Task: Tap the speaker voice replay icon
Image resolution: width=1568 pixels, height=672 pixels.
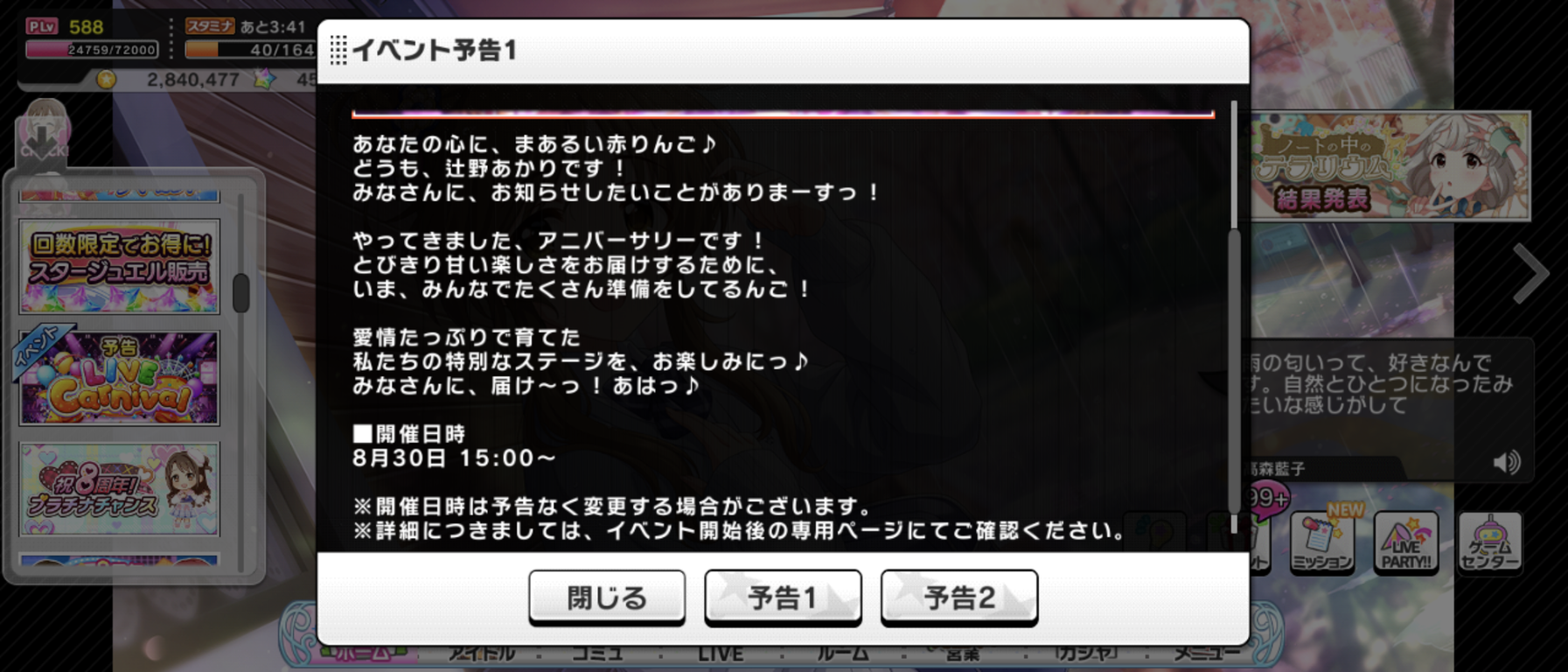Action: 1507,462
